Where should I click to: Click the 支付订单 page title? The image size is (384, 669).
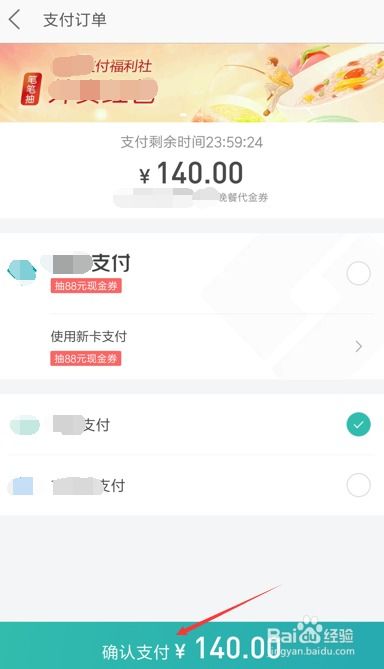point(75,20)
